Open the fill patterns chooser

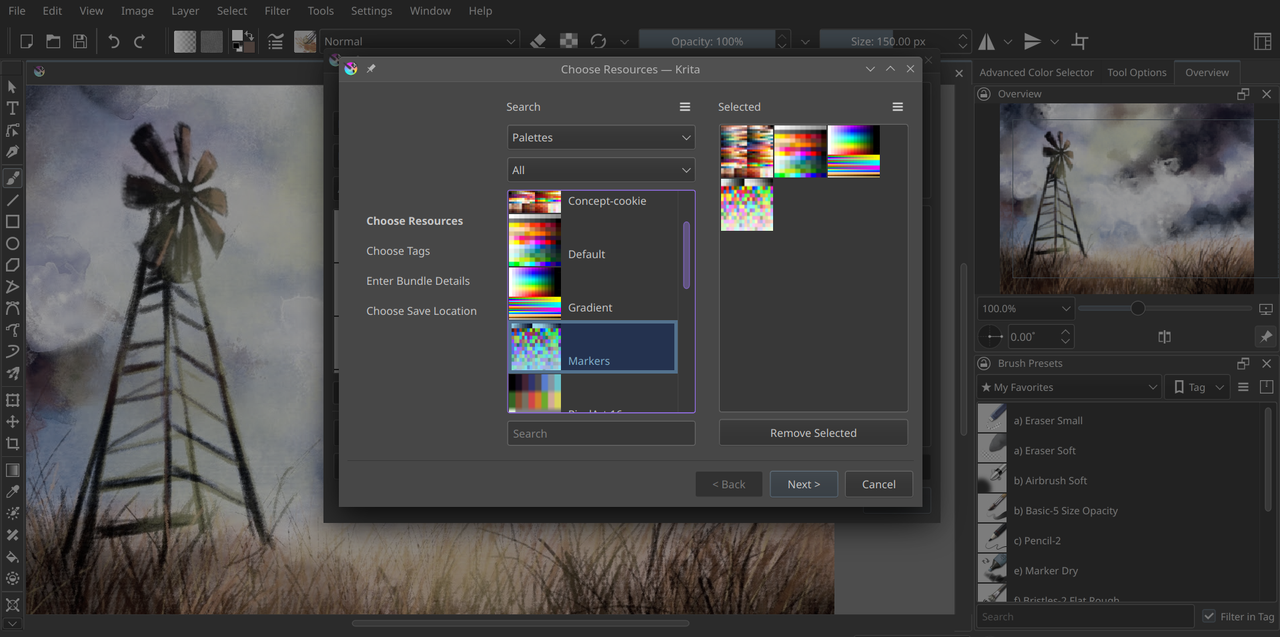pos(211,41)
